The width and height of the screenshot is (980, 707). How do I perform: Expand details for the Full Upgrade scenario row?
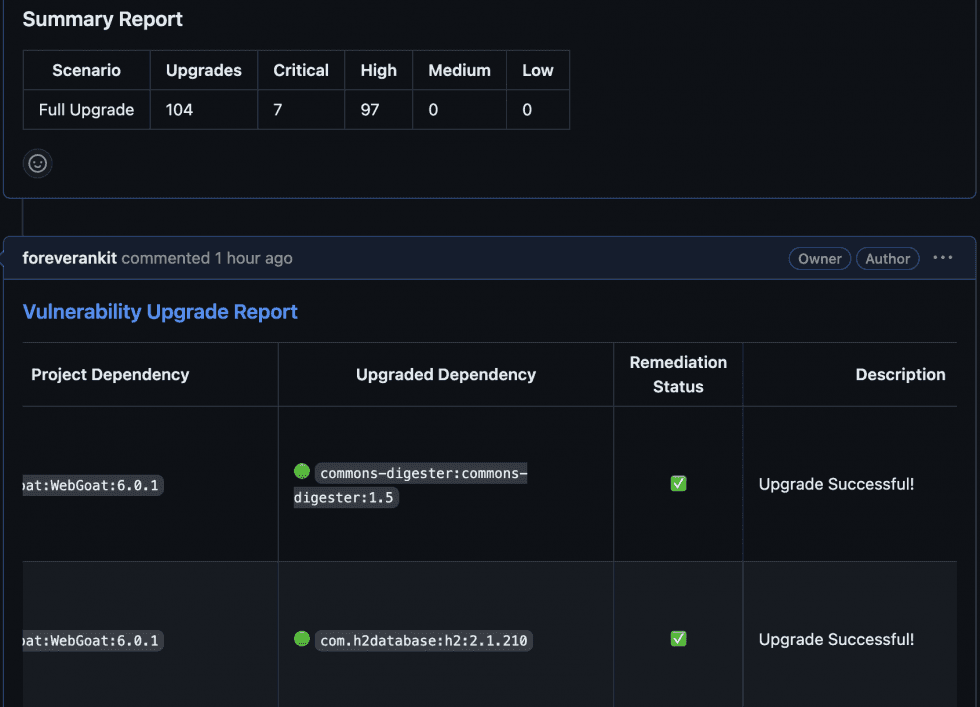(x=86, y=110)
